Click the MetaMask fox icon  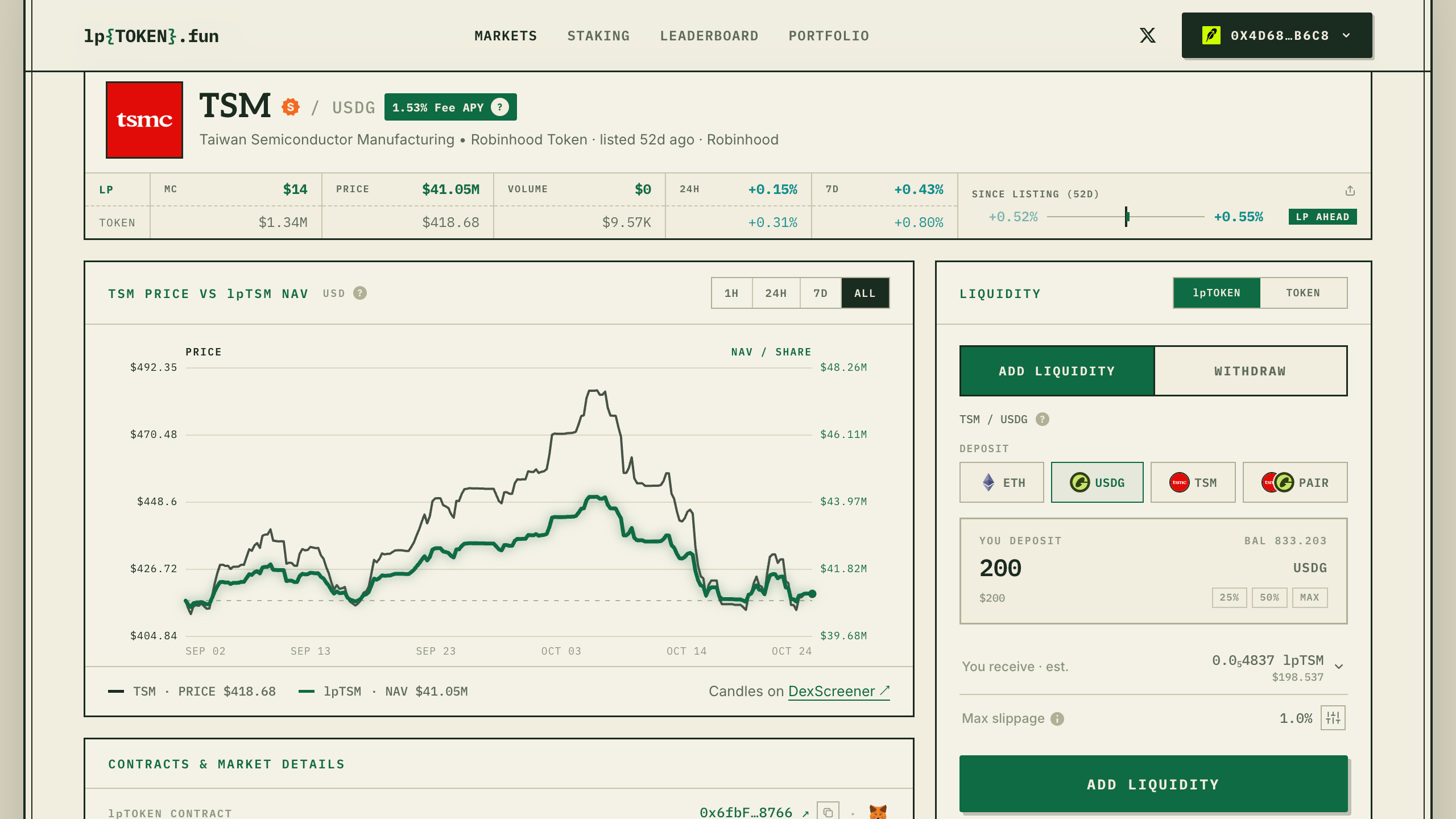click(x=878, y=812)
